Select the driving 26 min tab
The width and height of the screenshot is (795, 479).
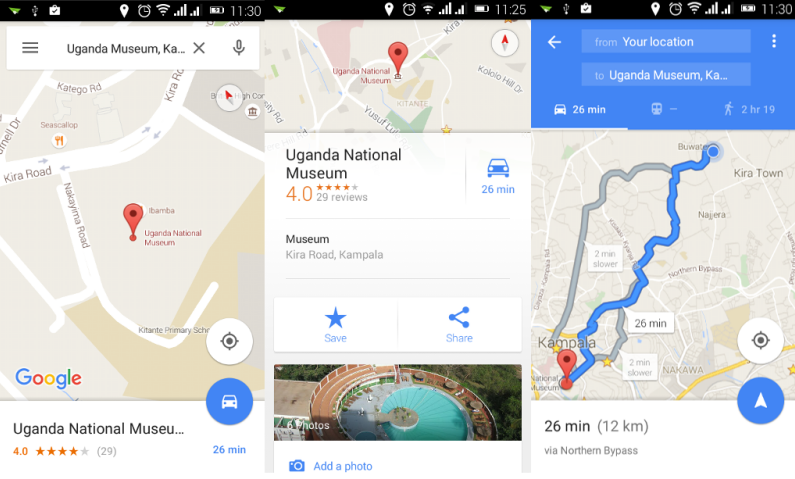coord(580,109)
